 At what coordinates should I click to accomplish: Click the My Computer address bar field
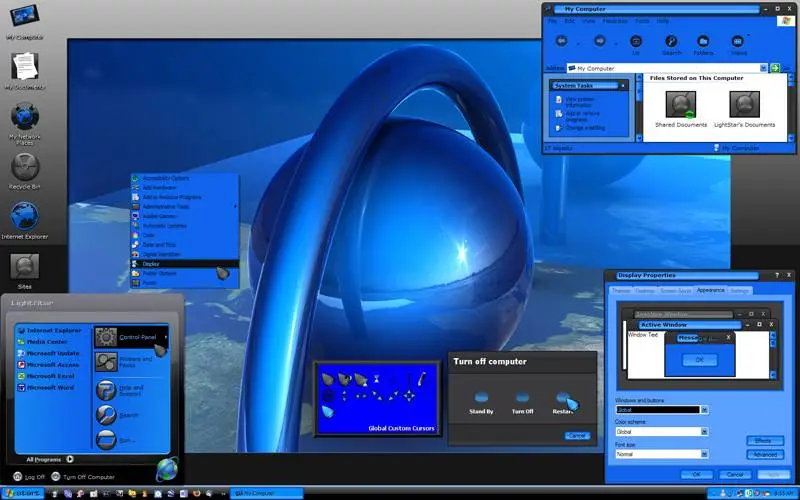click(x=666, y=68)
